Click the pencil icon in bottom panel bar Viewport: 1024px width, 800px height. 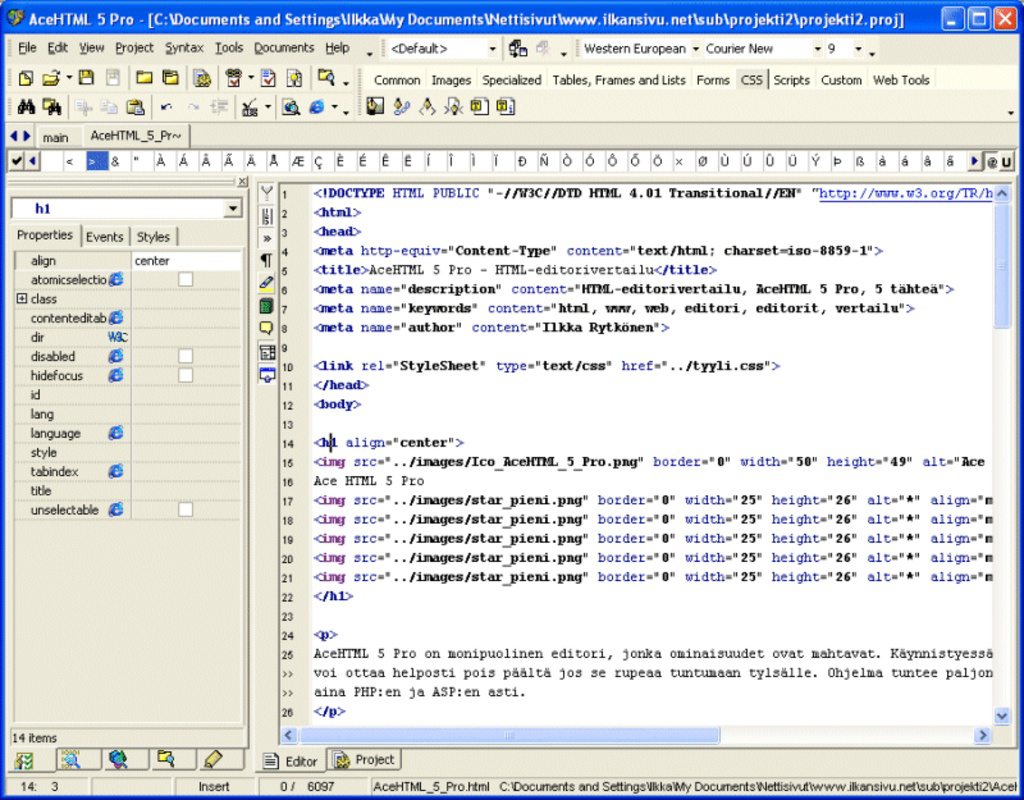214,759
